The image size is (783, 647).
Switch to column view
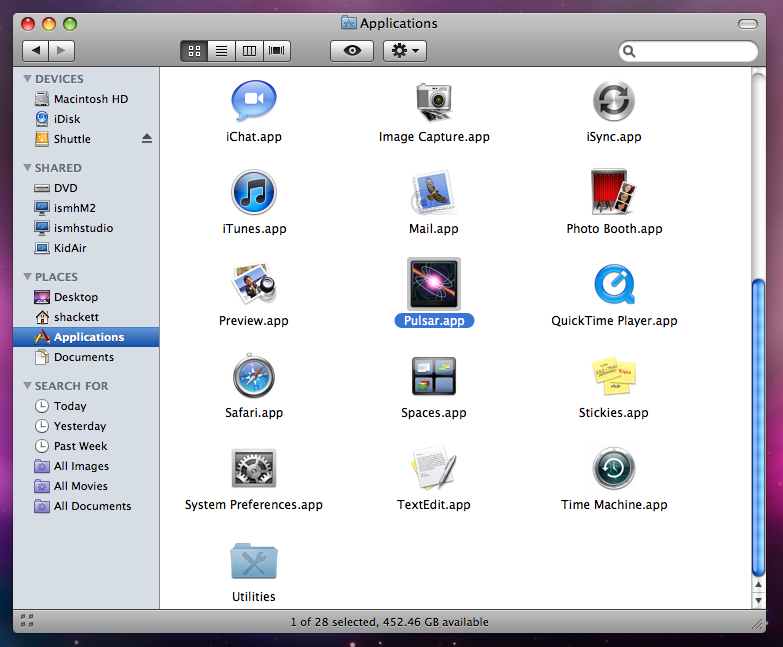click(249, 50)
